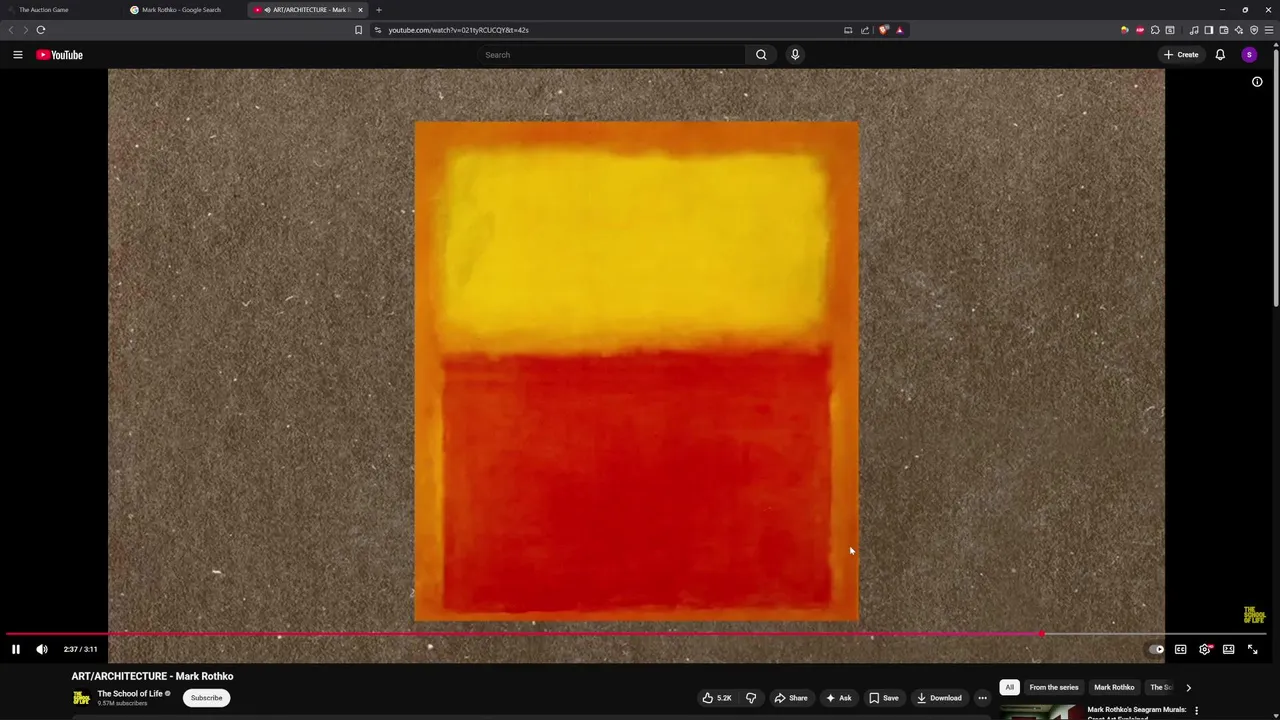Select the All filter chip
Screen dimensions: 1280x720
click(1009, 687)
